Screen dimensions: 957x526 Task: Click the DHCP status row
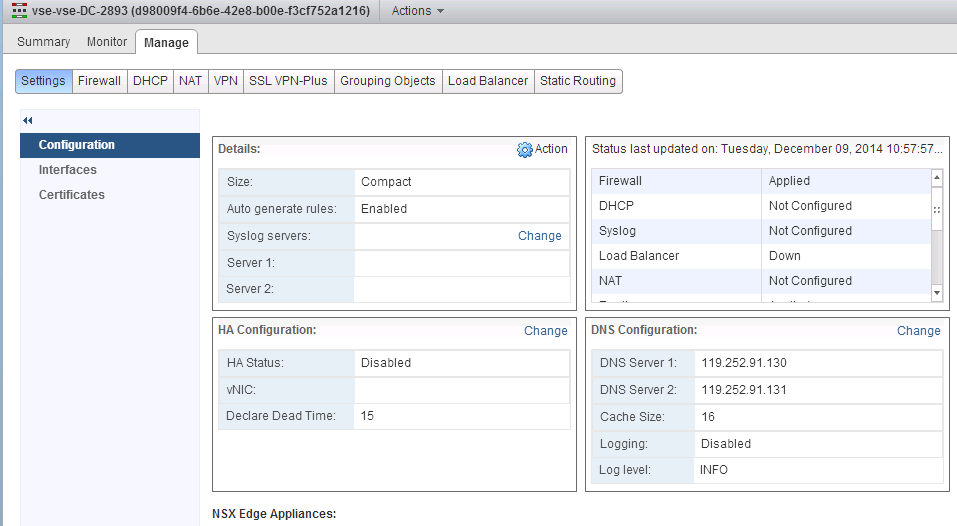pos(761,206)
